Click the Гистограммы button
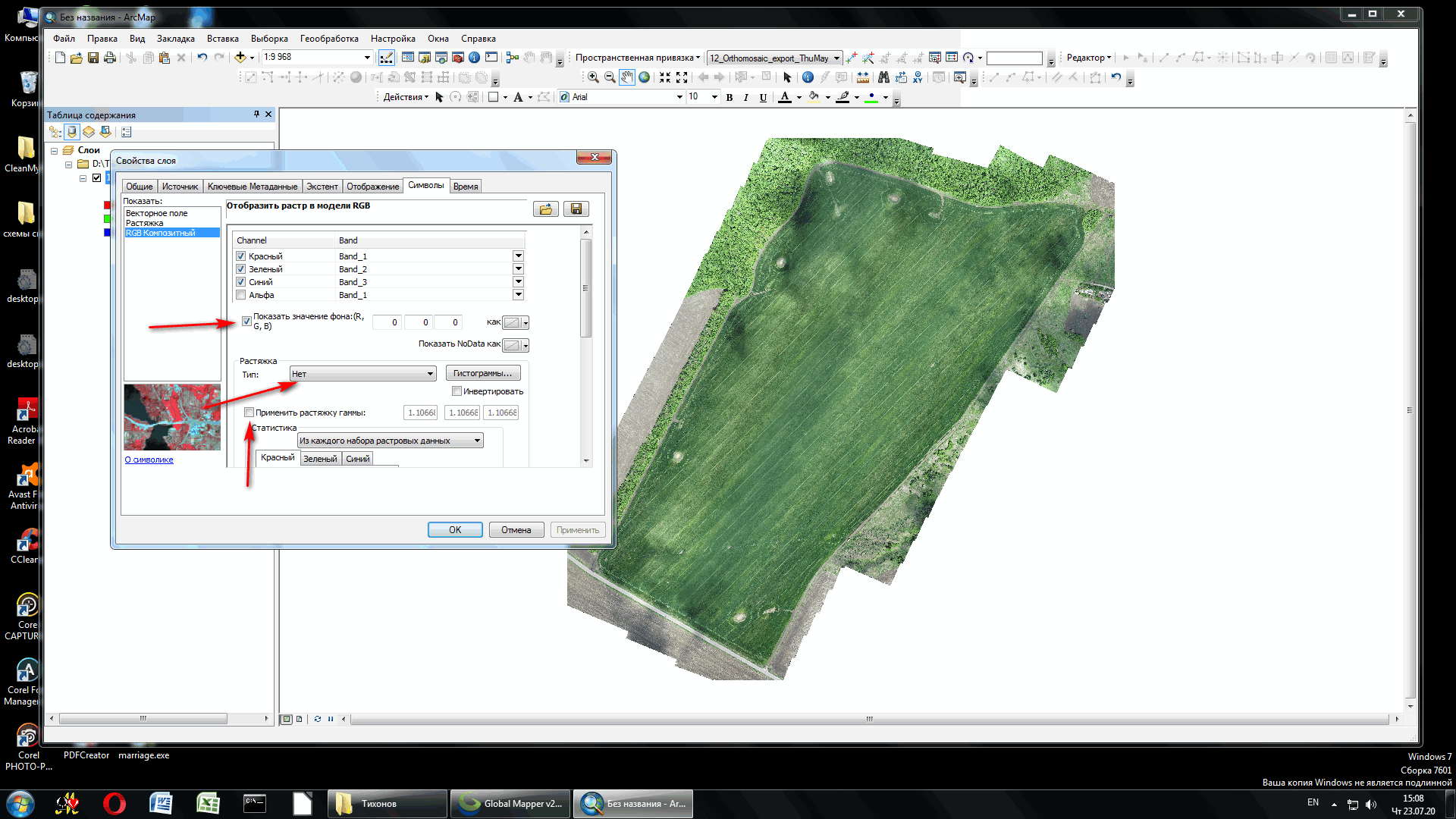 pyautogui.click(x=482, y=373)
